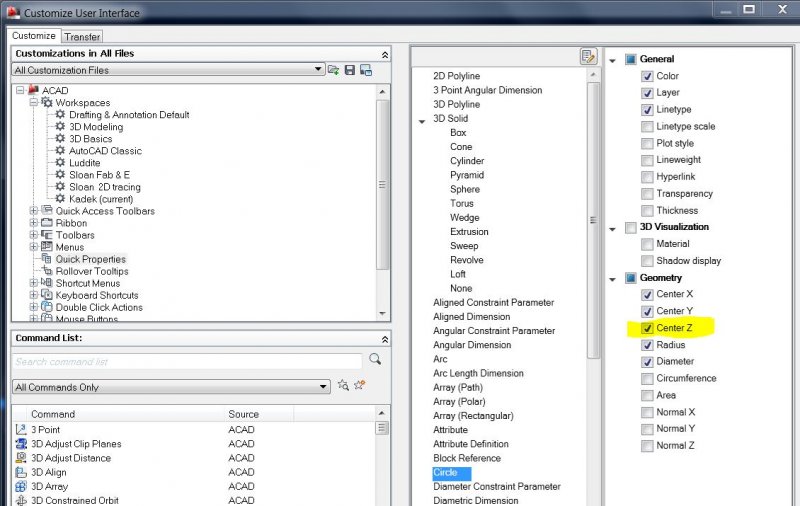
Task: Click the 3D Array command icon
Action: point(21,486)
